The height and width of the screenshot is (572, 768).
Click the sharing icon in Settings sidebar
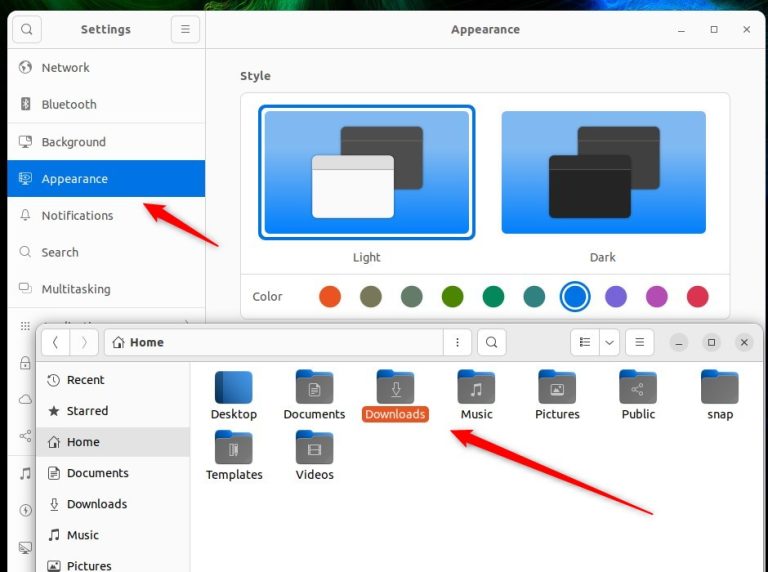tap(25, 436)
